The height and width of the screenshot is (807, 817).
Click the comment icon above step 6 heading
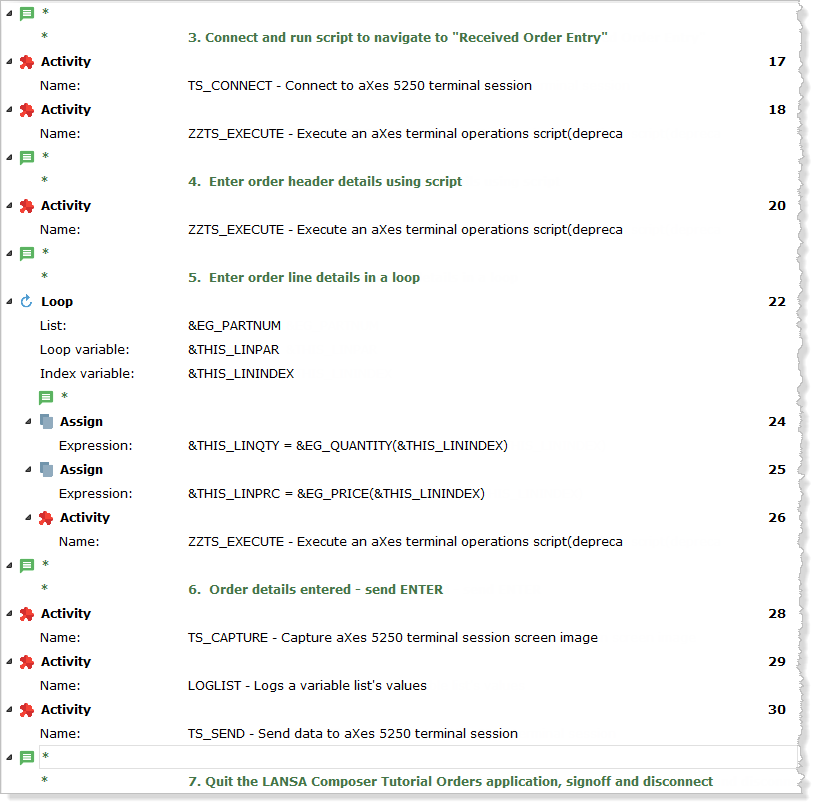pyautogui.click(x=27, y=565)
